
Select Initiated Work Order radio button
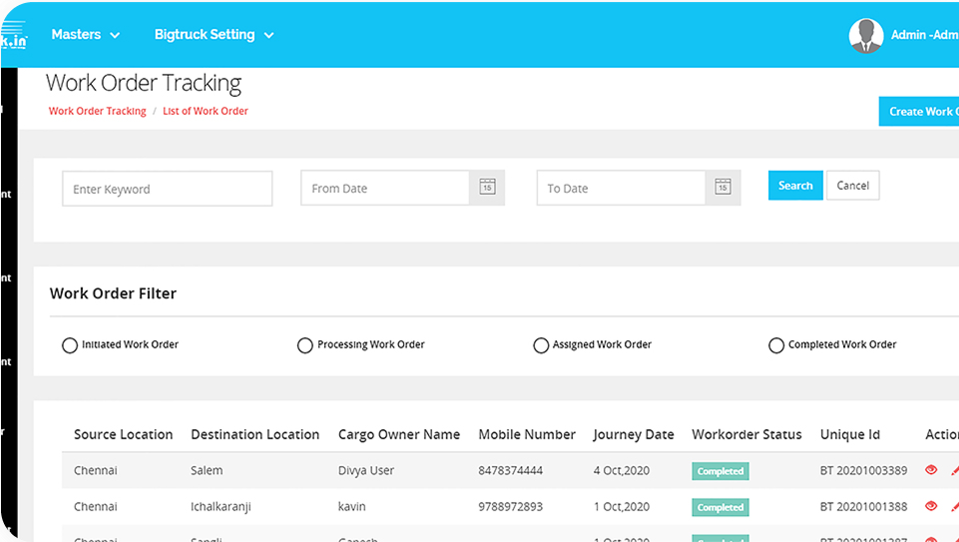pos(70,345)
